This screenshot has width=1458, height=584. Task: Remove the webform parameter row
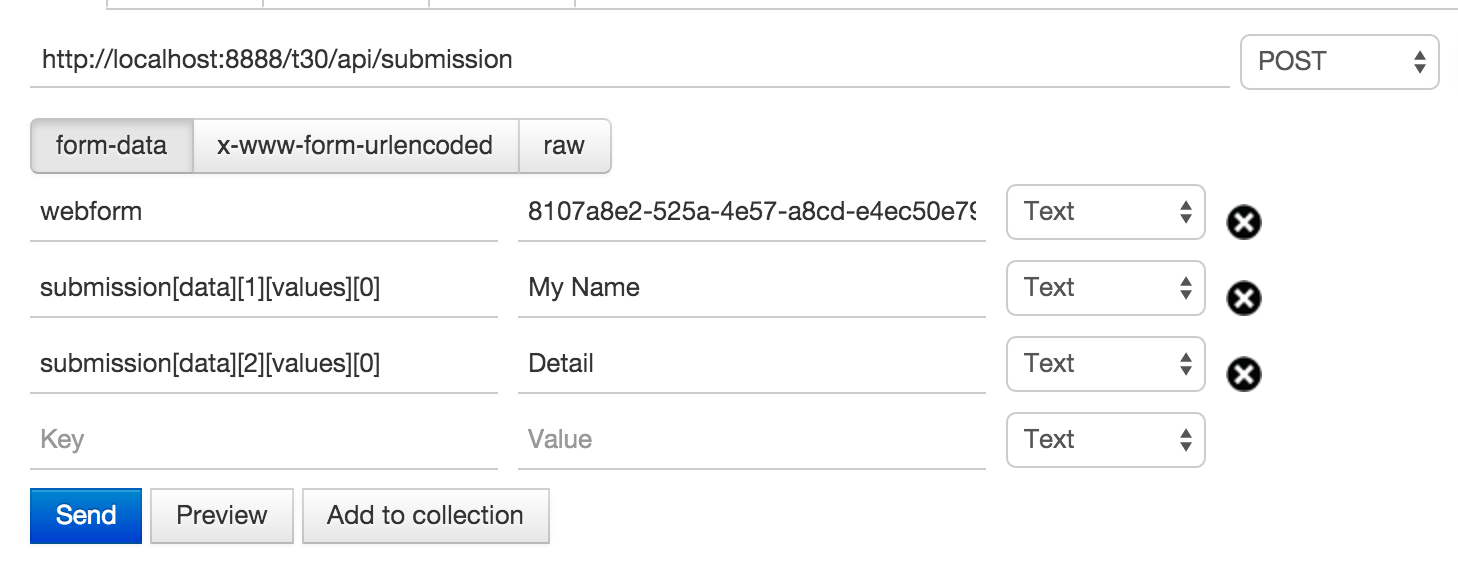[1243, 224]
